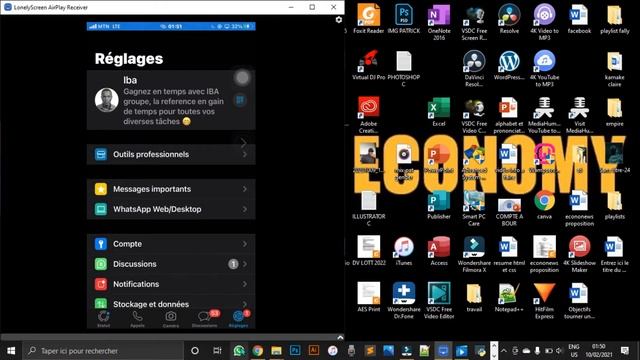Open travail folder on desktop

pyautogui.click(x=474, y=298)
